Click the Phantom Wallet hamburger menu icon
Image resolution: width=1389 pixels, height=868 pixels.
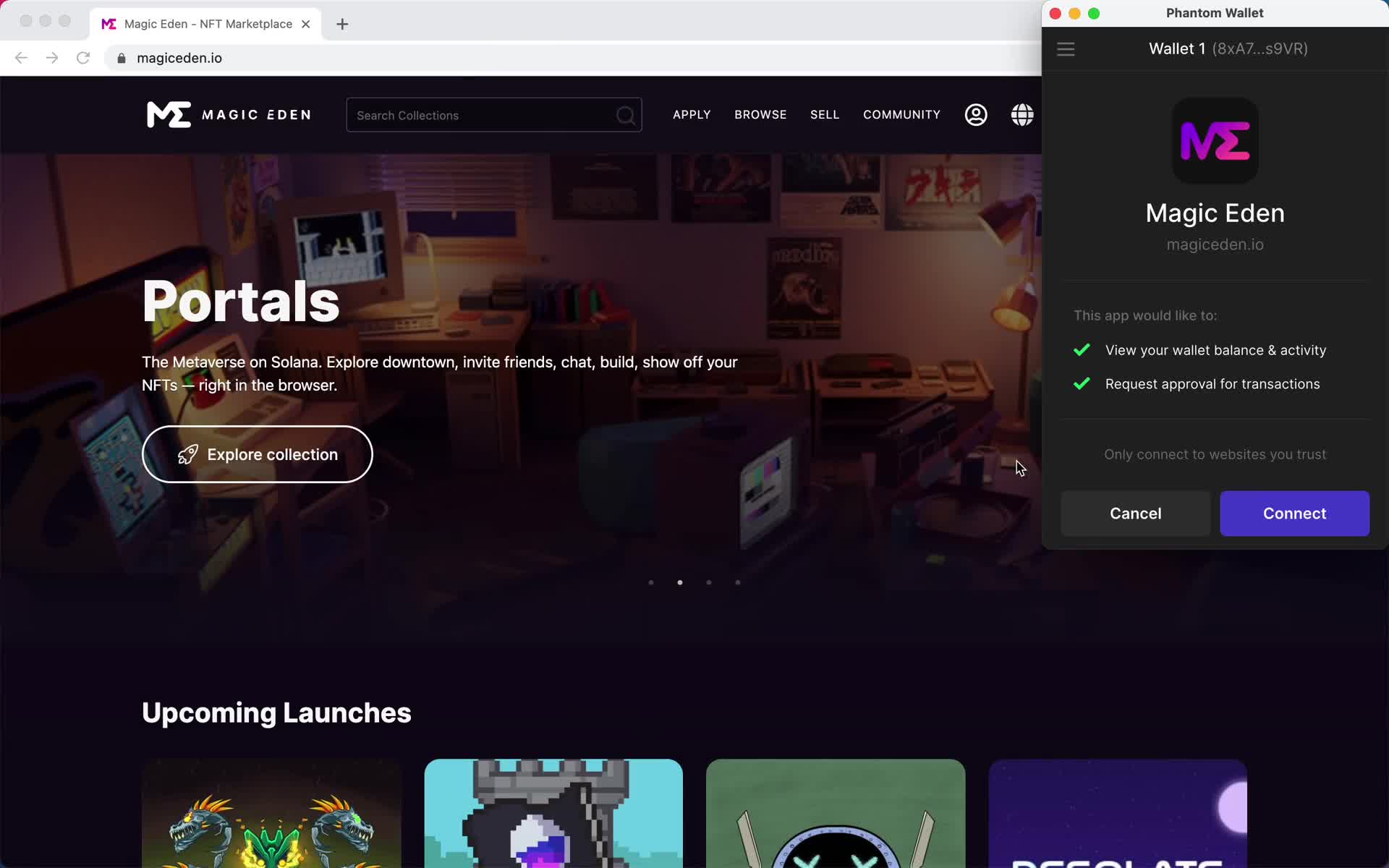1066,48
